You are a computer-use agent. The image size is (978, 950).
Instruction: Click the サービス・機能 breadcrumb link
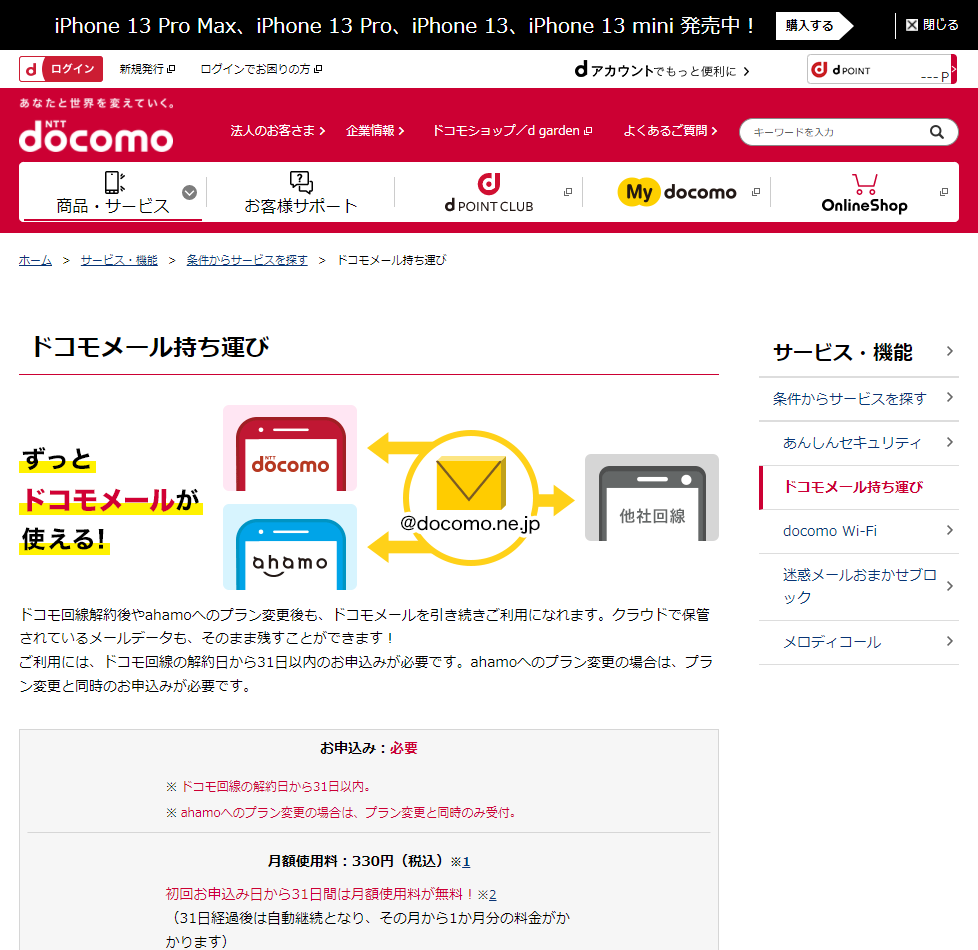tap(119, 259)
